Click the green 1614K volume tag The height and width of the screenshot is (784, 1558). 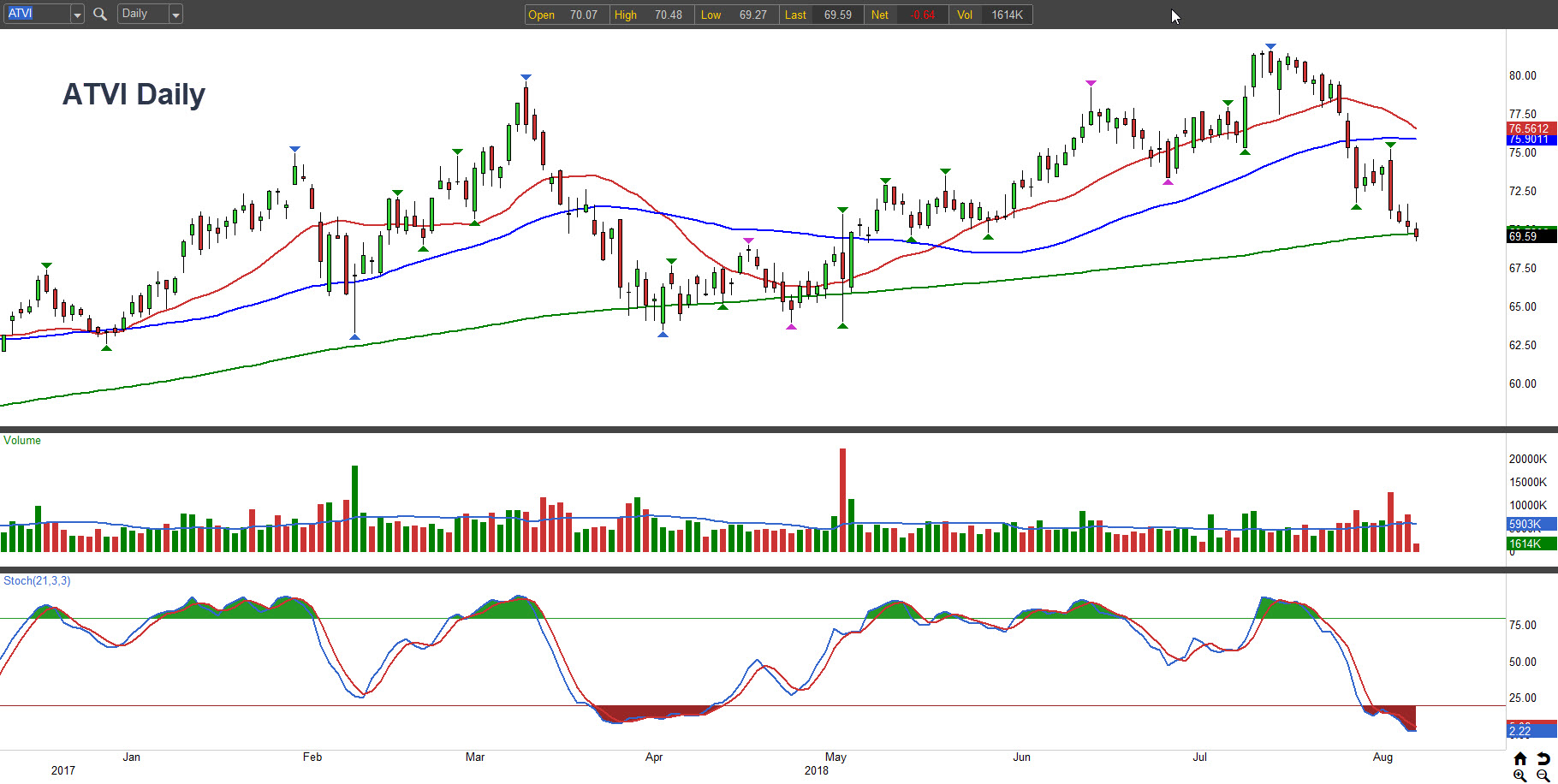[1531, 544]
